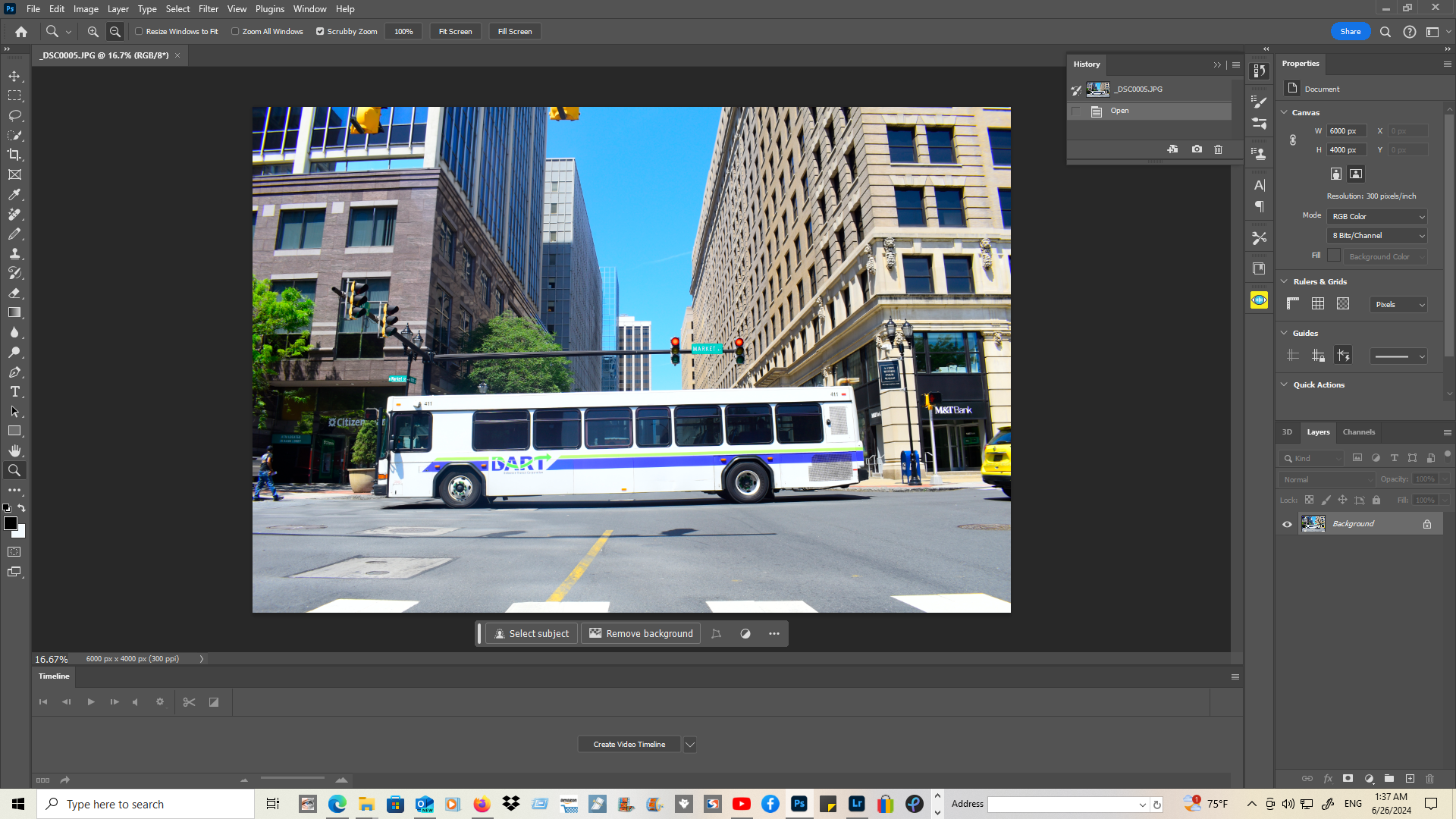
Task: Select the Clone Stamp tool
Action: [x=14, y=253]
